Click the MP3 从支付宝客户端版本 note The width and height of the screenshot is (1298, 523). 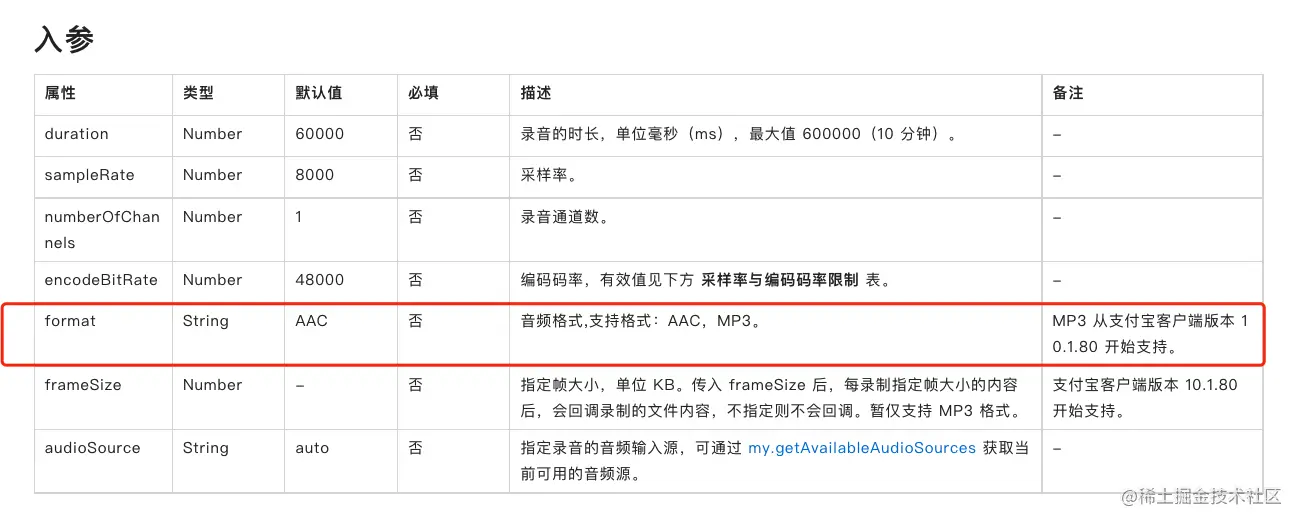click(x=1151, y=334)
